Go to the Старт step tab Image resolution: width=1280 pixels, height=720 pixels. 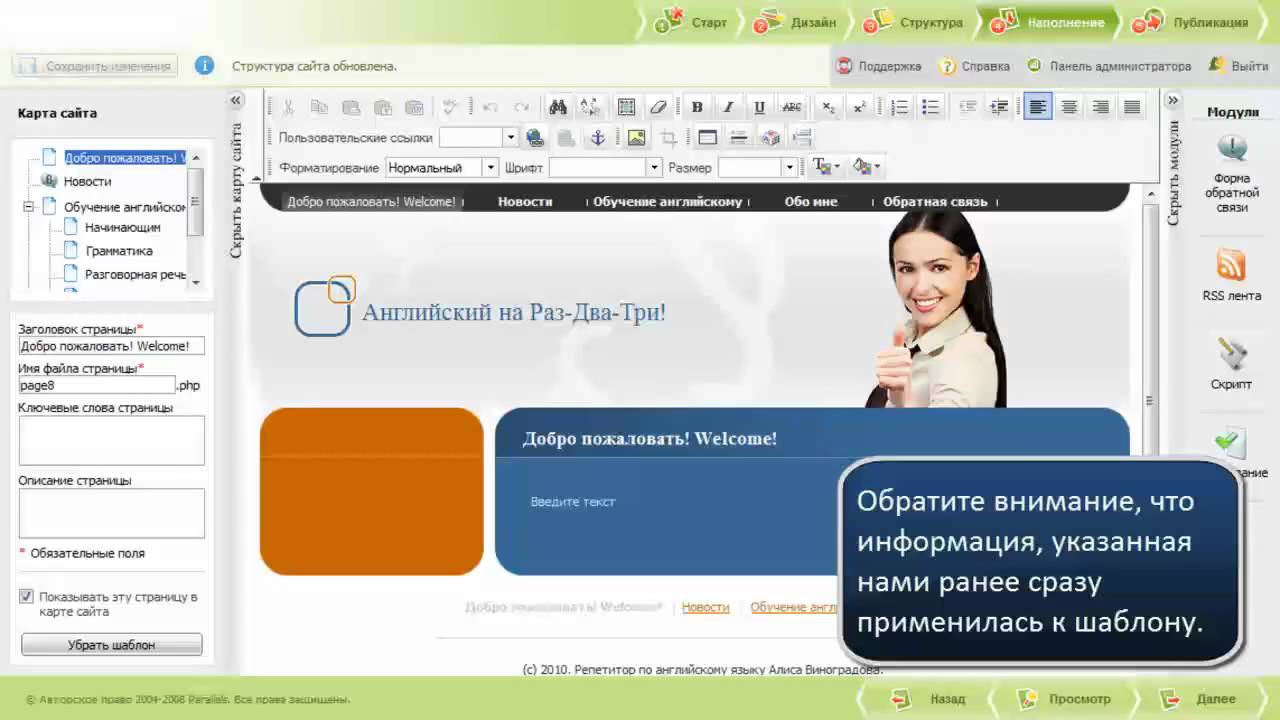[x=692, y=22]
